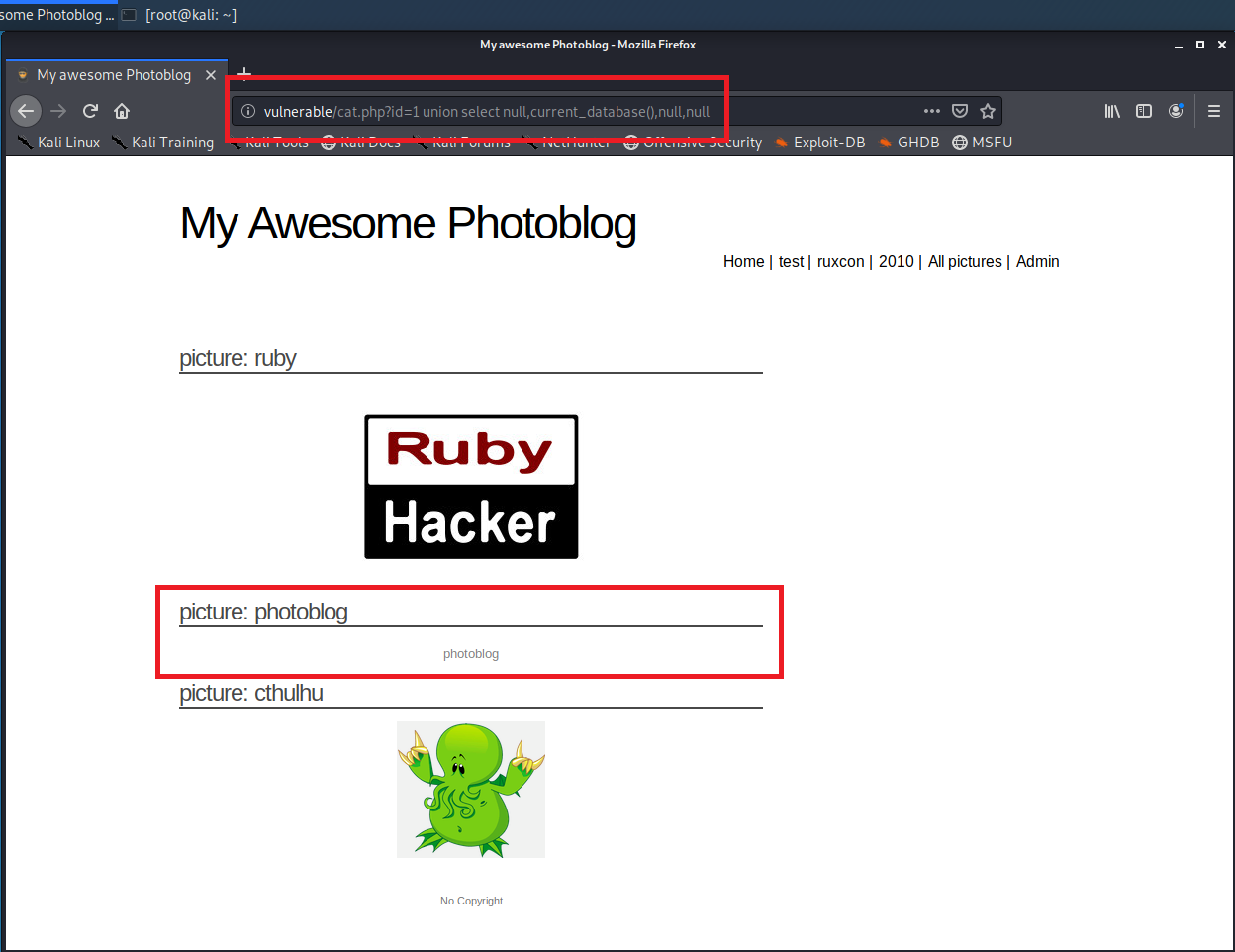Save page to Pocket icon

click(x=959, y=111)
